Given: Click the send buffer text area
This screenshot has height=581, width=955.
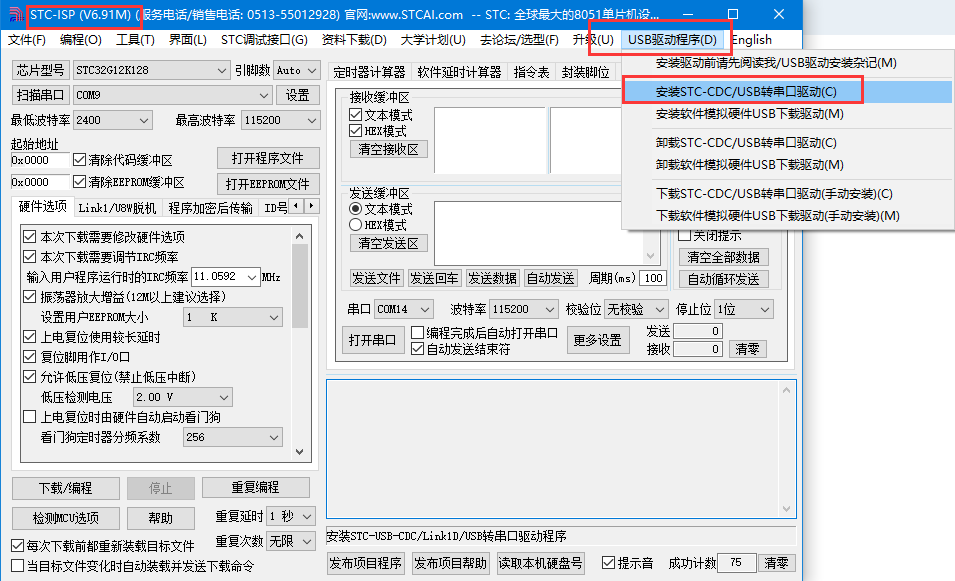Looking at the screenshot, I should [540, 233].
